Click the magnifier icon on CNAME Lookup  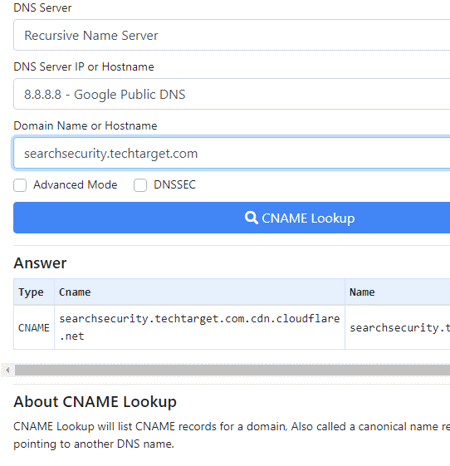click(x=251, y=218)
